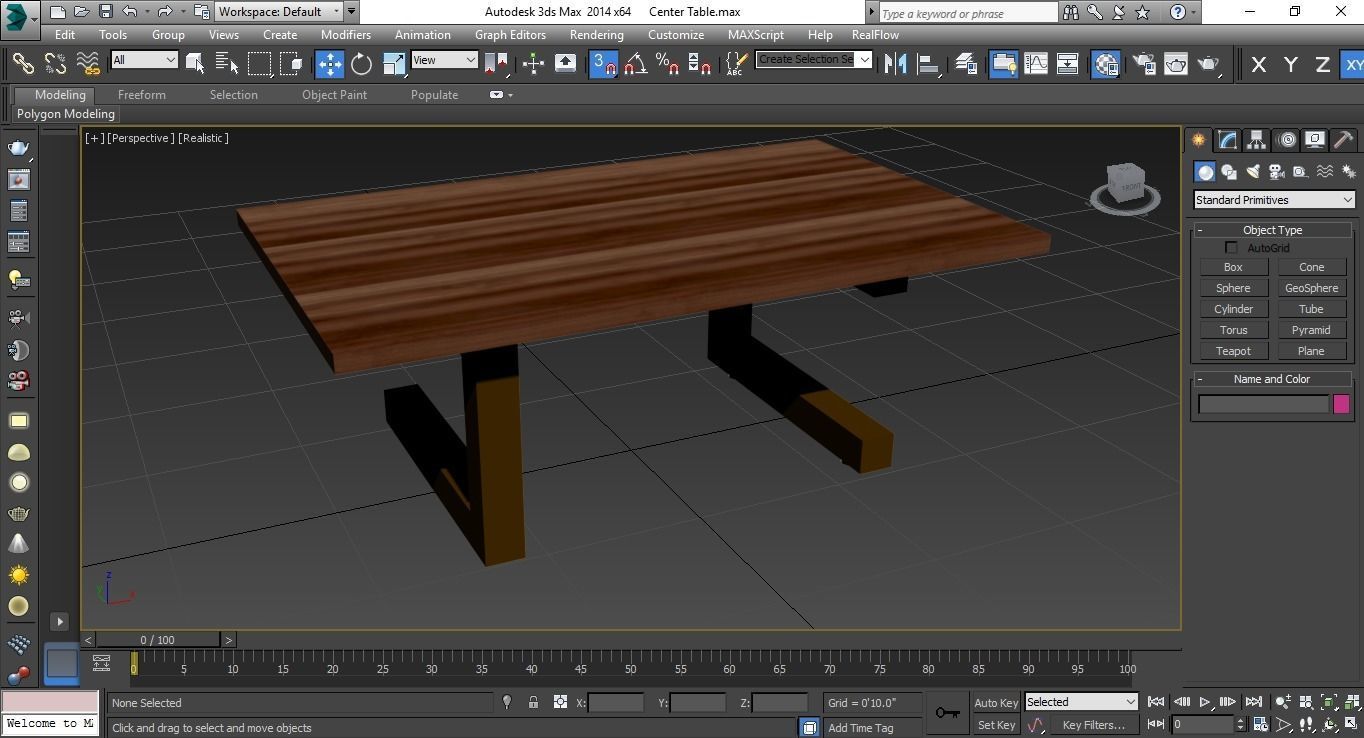Open the Rendering menu

(597, 34)
